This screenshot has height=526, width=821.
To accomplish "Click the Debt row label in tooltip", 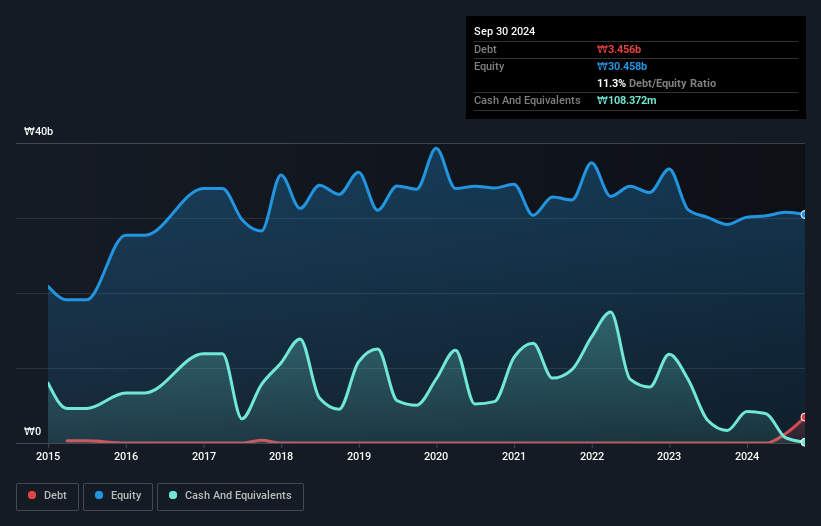I will (x=485, y=49).
